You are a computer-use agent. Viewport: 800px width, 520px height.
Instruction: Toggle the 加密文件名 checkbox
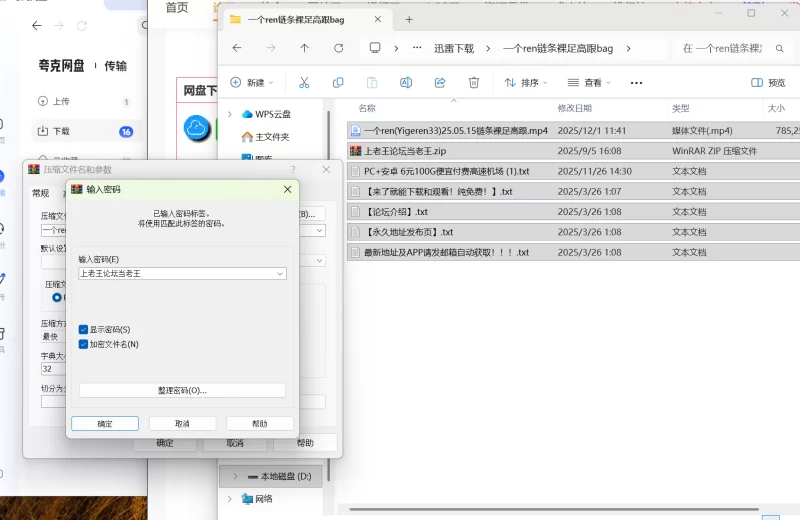click(x=84, y=344)
